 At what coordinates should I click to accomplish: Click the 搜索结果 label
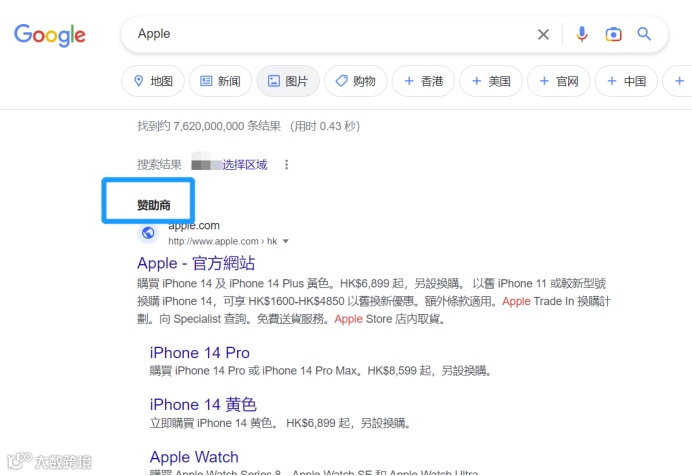[x=159, y=165]
